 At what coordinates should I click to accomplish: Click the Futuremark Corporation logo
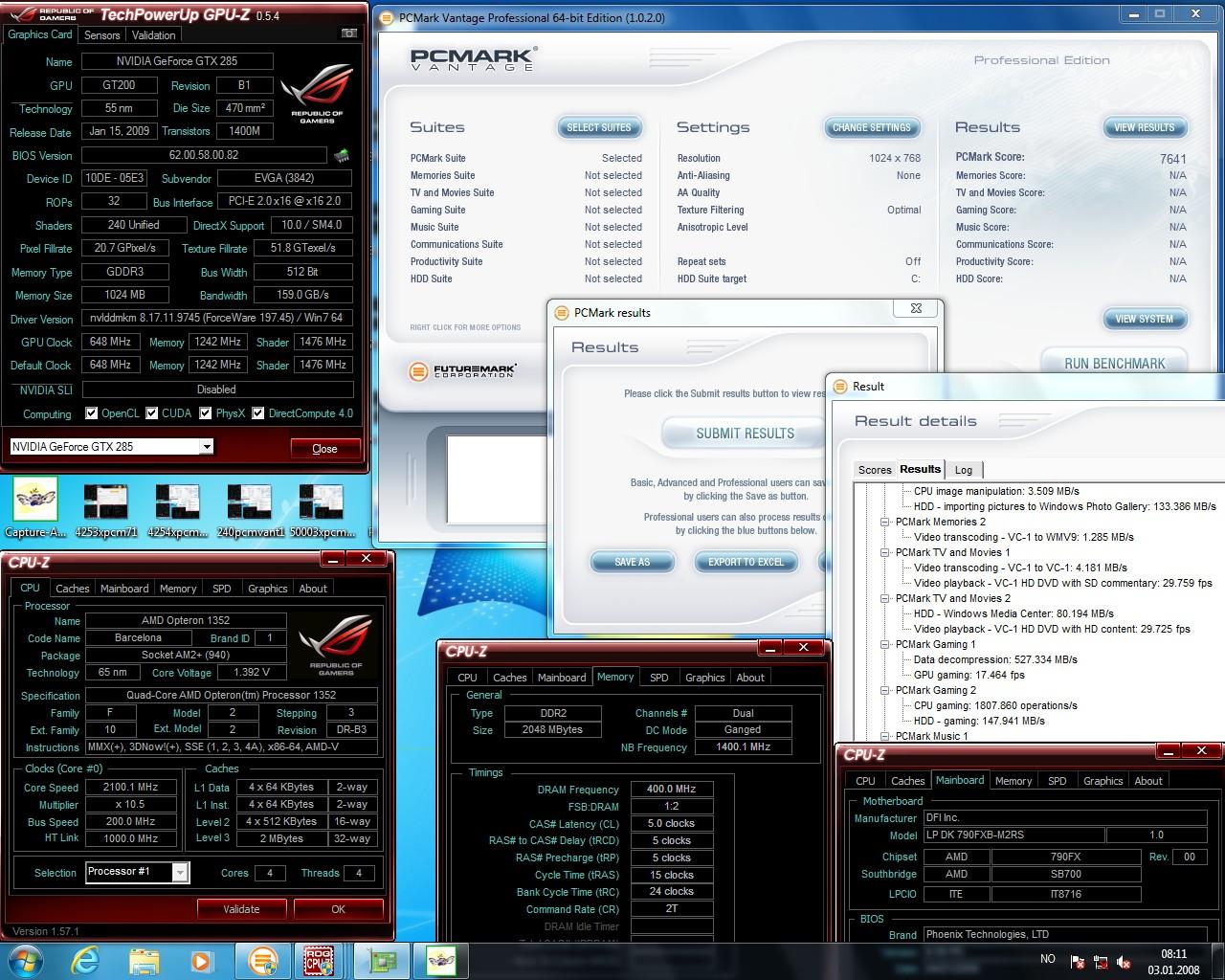(462, 371)
